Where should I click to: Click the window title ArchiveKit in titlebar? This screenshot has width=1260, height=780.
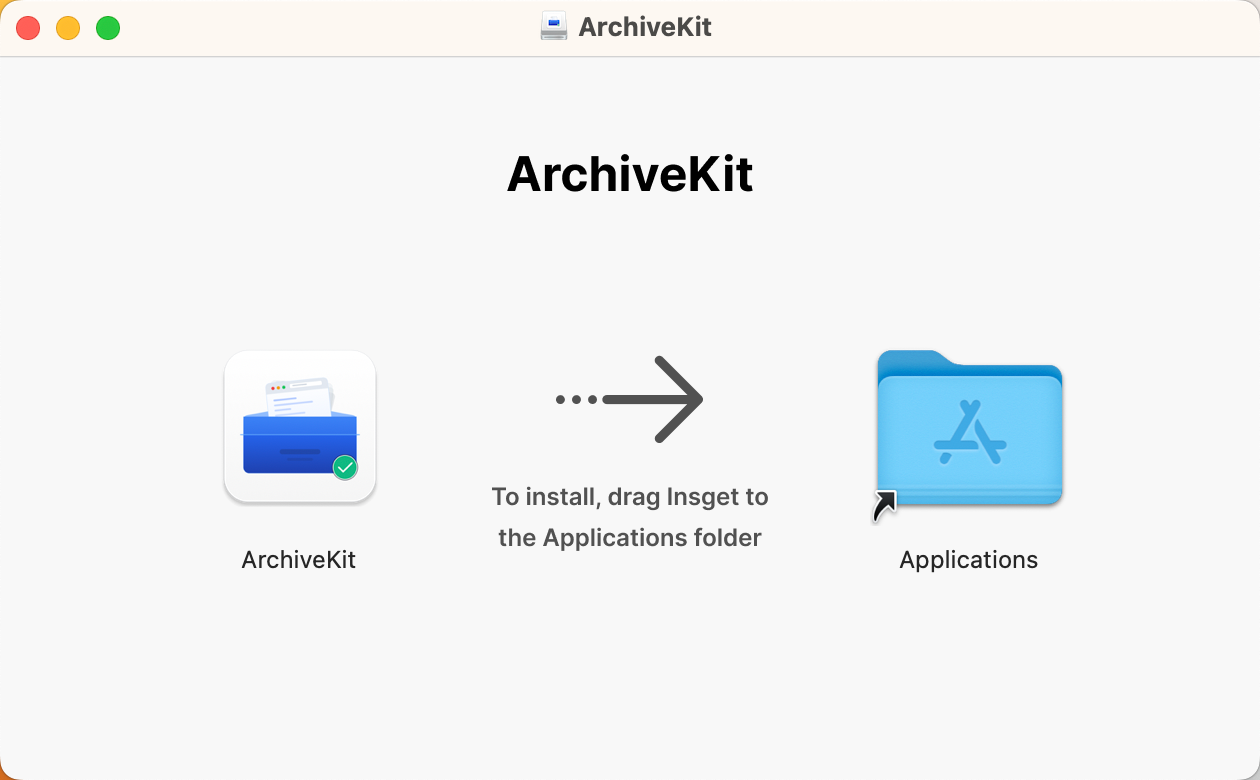tap(644, 26)
